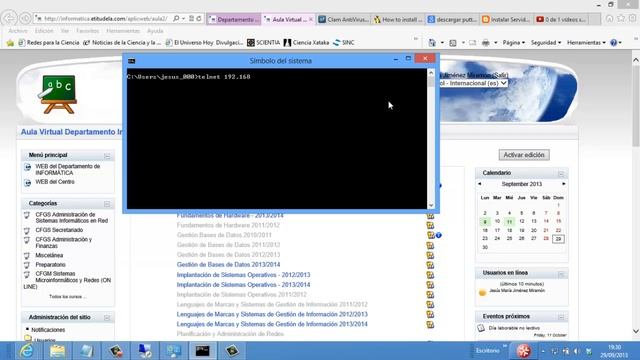Collapse the Eventos próximos block

[x=561, y=317]
